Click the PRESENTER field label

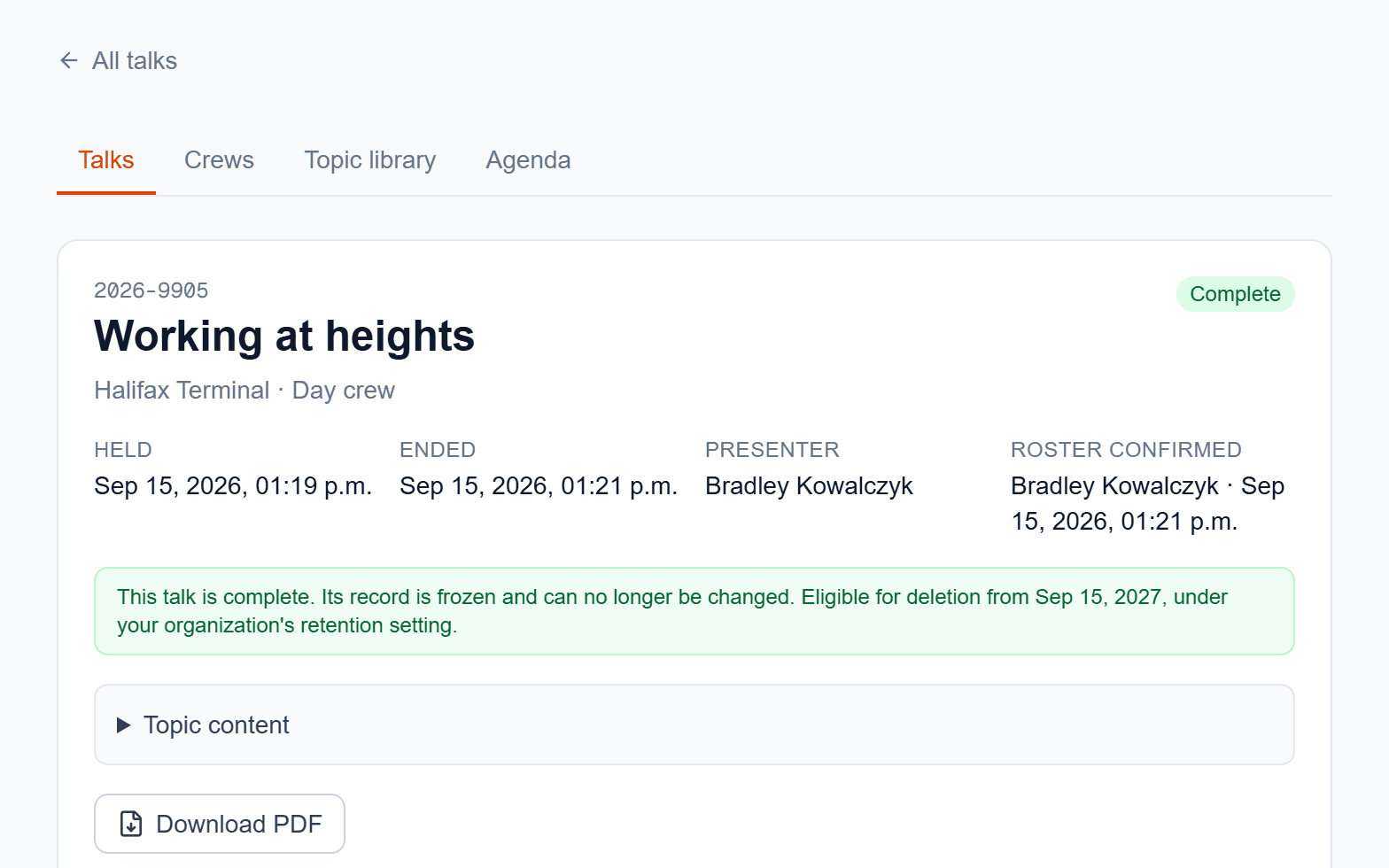coord(772,450)
